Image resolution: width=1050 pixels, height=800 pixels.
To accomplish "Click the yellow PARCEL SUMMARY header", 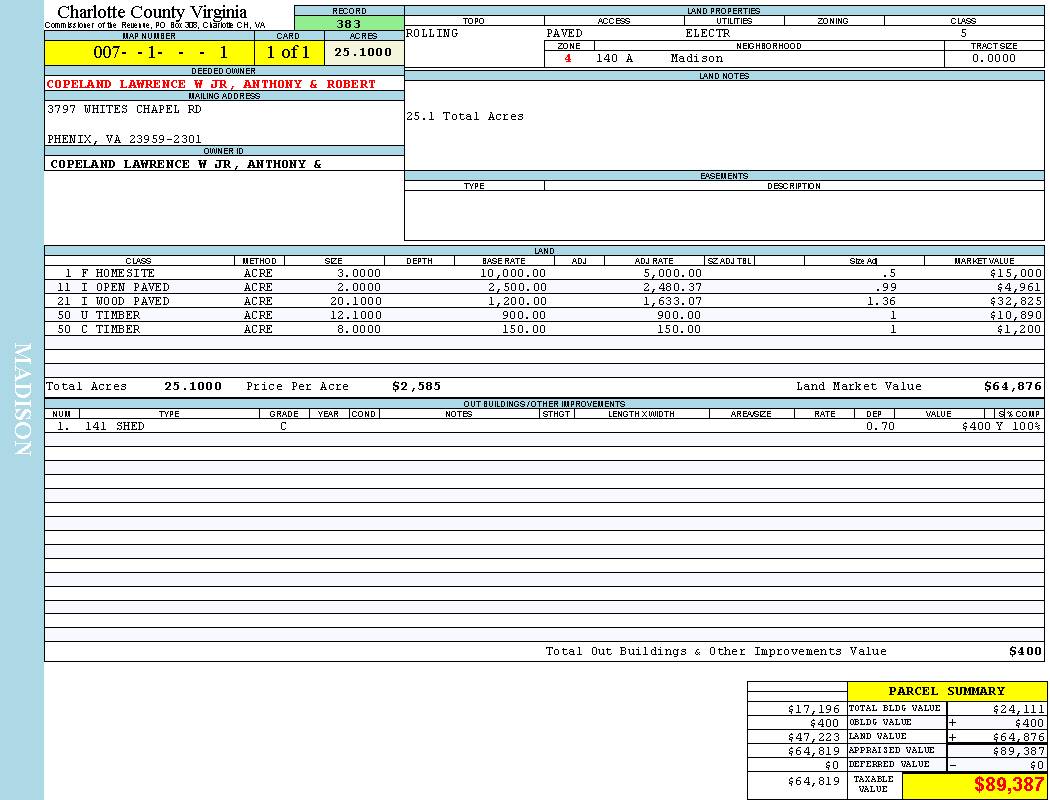I will (x=946, y=691).
